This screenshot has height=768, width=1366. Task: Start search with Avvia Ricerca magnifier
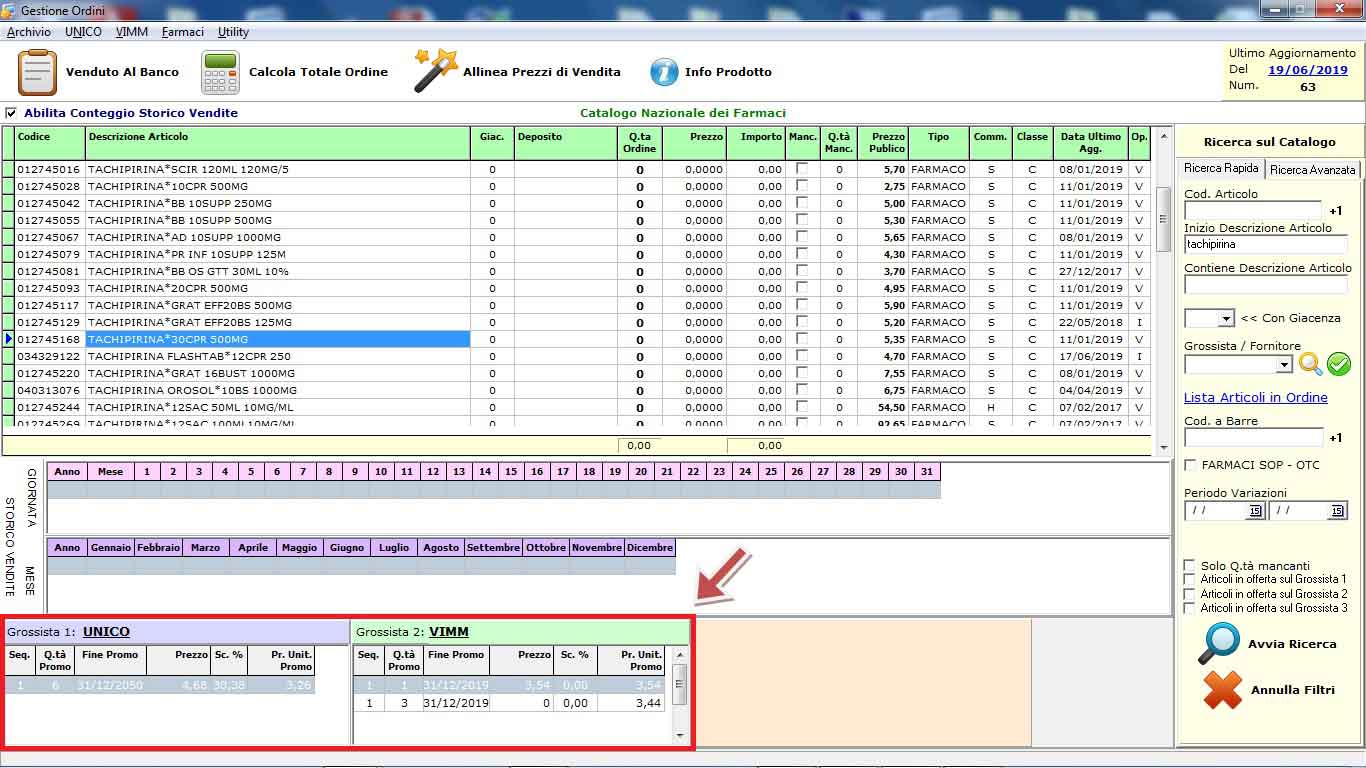click(1219, 644)
